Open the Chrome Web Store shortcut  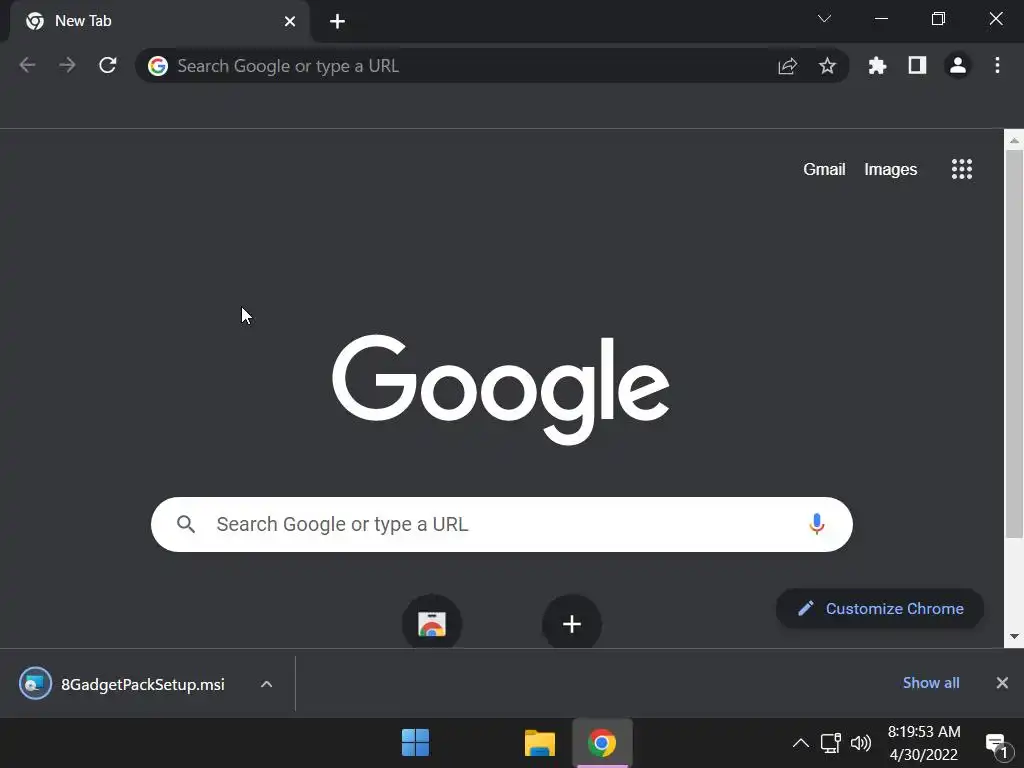pyautogui.click(x=432, y=624)
